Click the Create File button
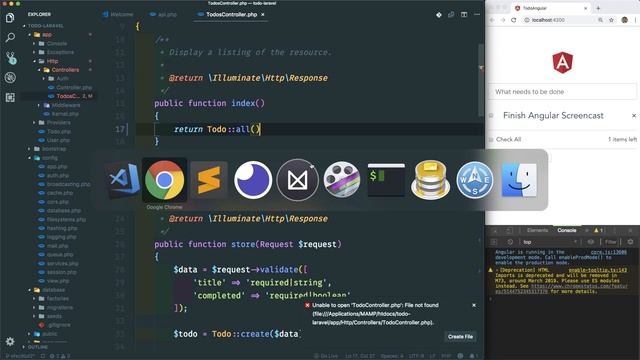640x360 pixels. click(x=460, y=337)
